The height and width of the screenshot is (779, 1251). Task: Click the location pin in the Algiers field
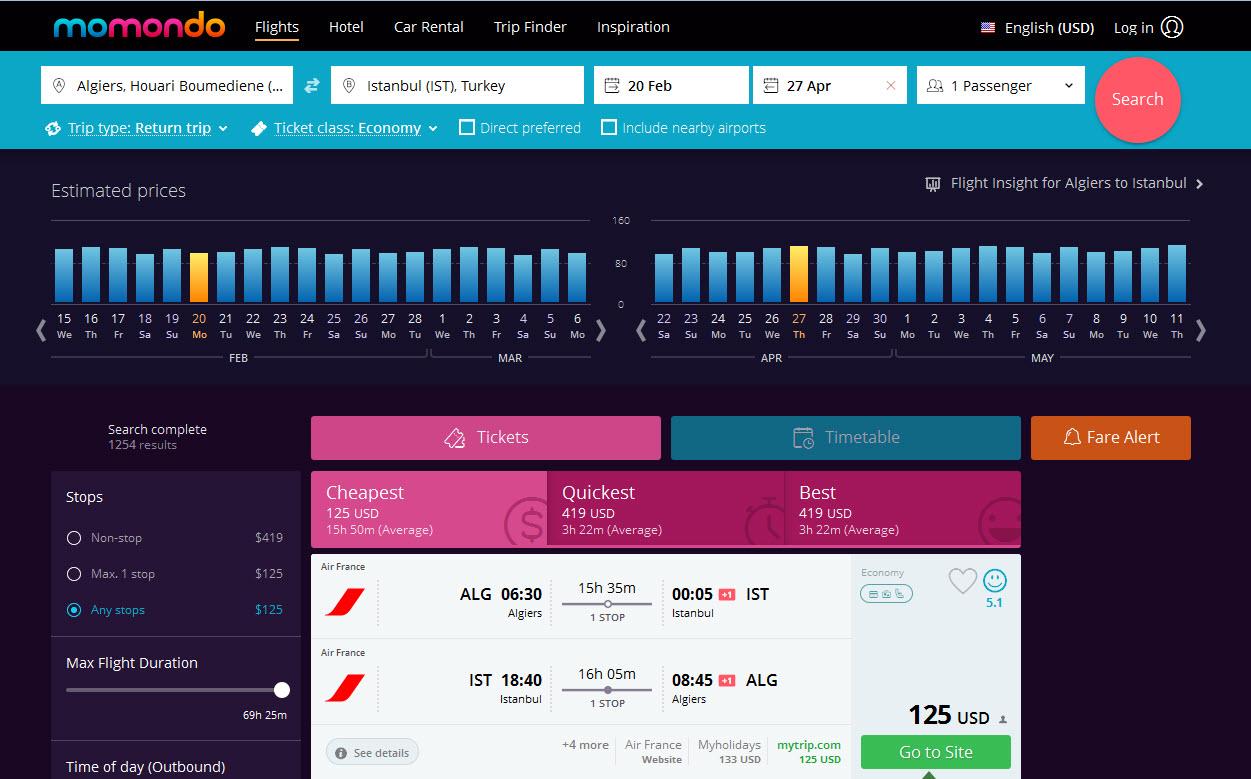coord(58,86)
